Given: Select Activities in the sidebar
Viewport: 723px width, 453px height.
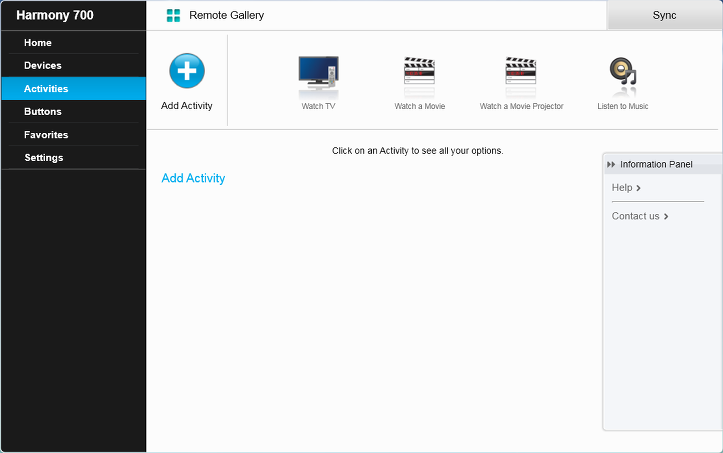Looking at the screenshot, I should pos(46,89).
